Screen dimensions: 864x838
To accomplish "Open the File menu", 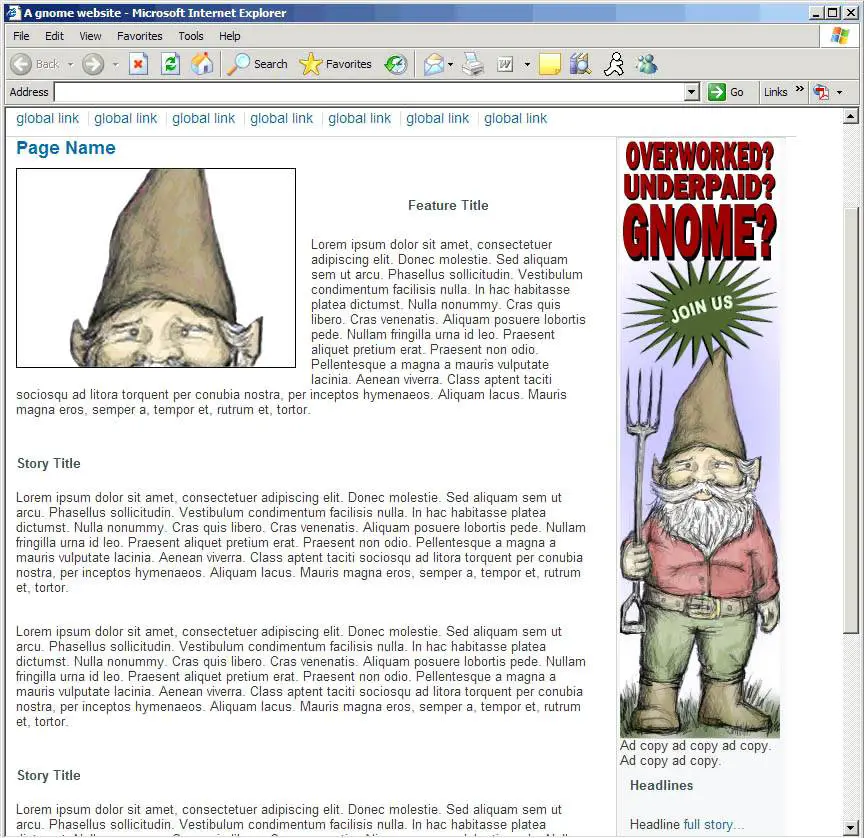I will (x=21, y=36).
